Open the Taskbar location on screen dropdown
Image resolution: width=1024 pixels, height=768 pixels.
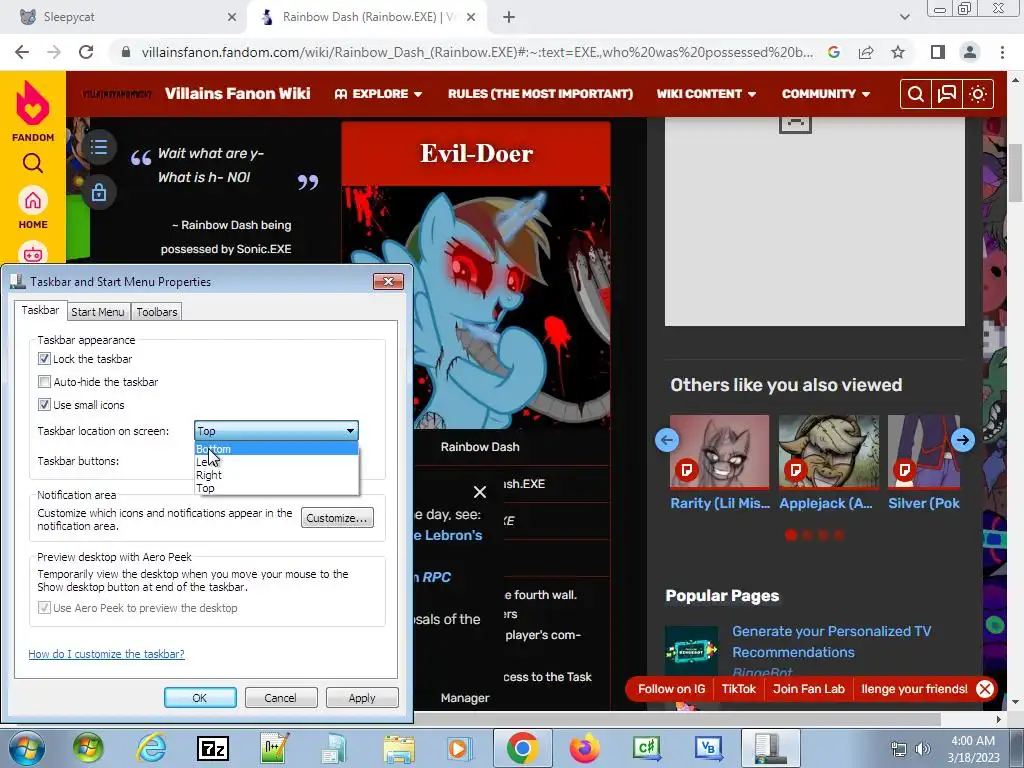[276, 431]
